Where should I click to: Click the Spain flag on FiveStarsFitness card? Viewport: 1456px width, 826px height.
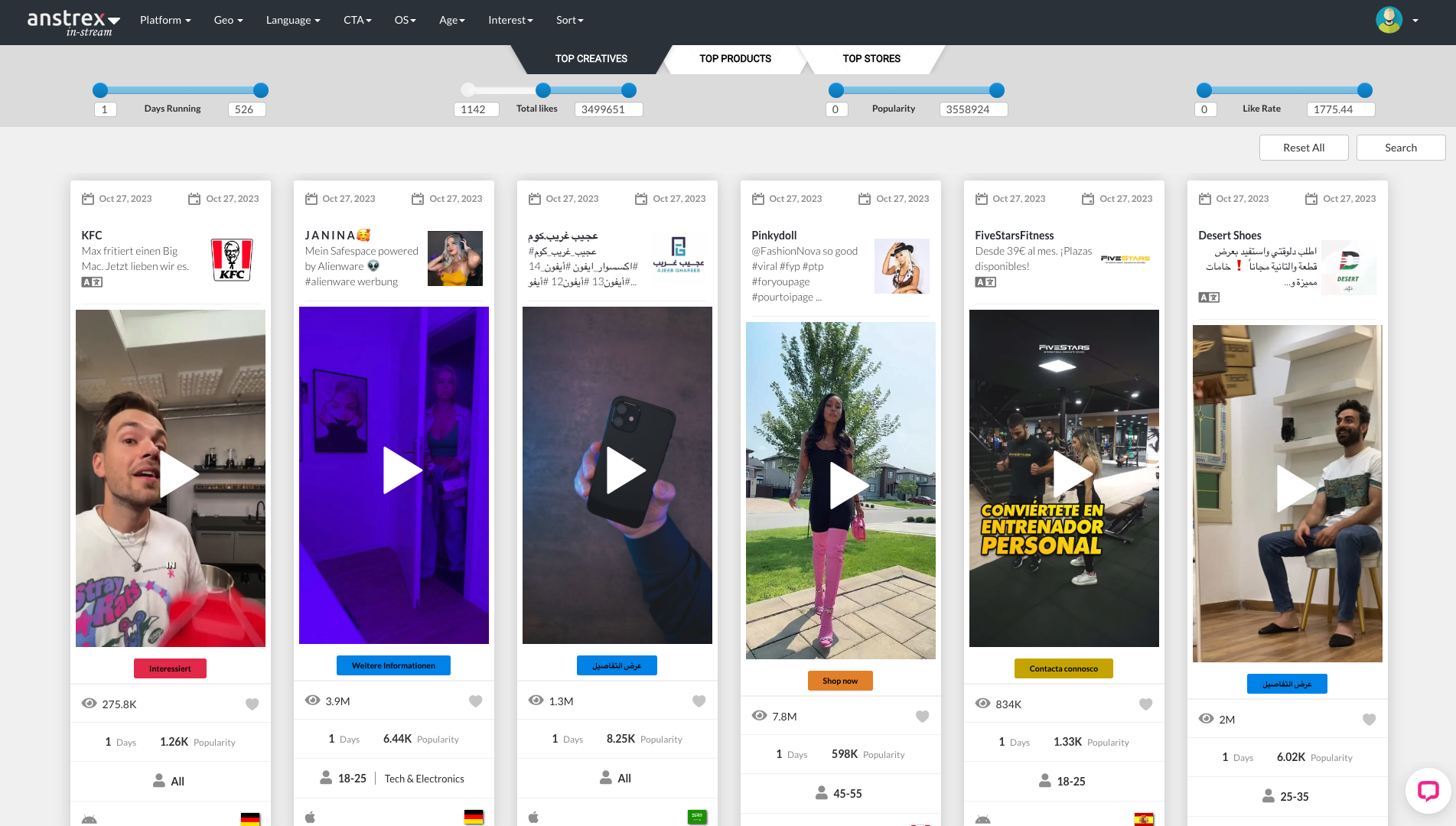point(1144,819)
